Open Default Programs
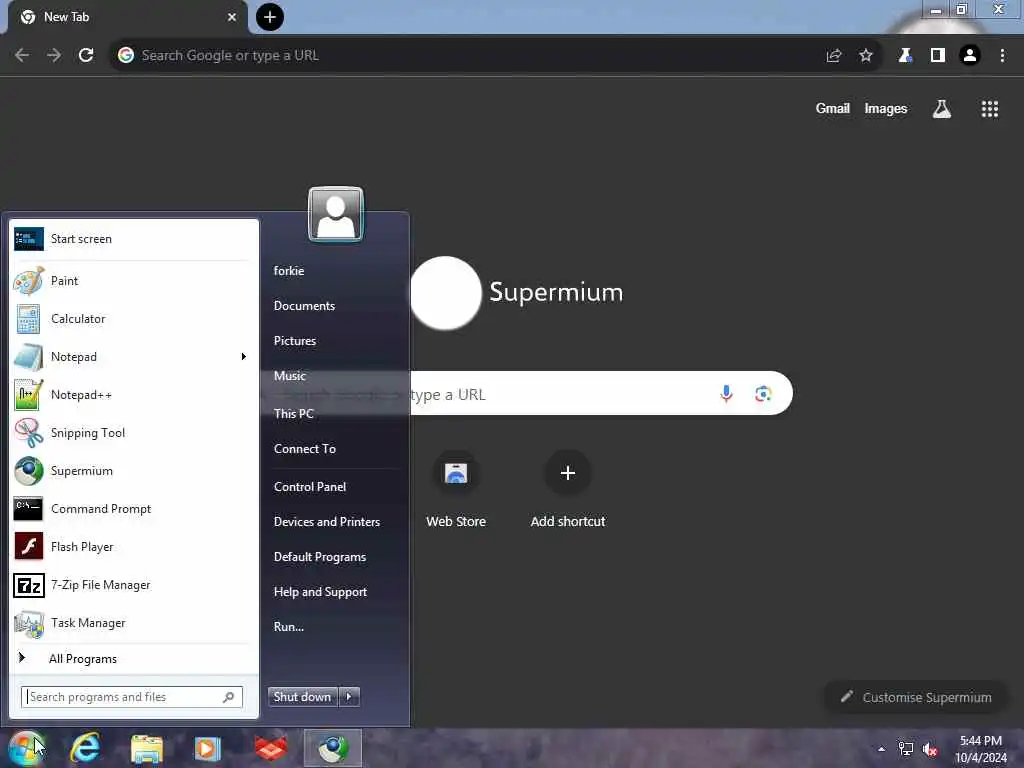This screenshot has width=1024, height=768. [x=319, y=557]
